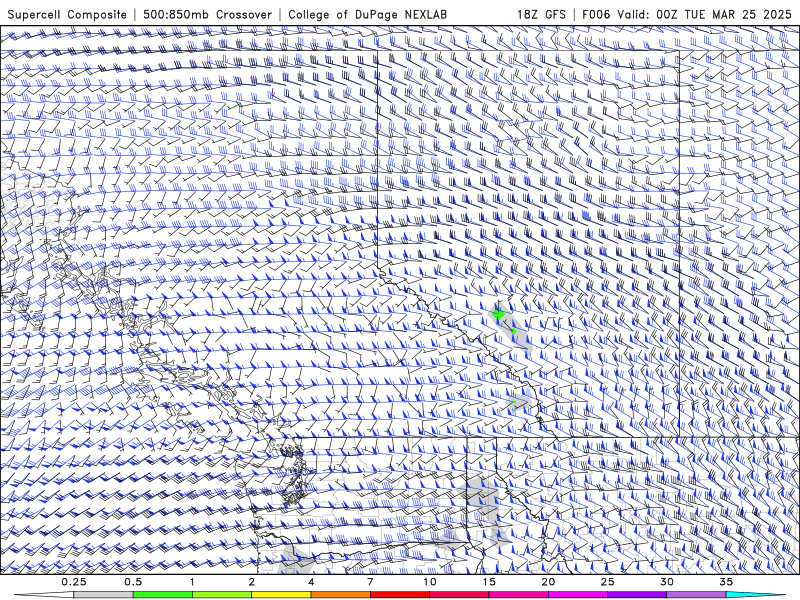Click the legend value 15
800x600 pixels.
point(489,582)
